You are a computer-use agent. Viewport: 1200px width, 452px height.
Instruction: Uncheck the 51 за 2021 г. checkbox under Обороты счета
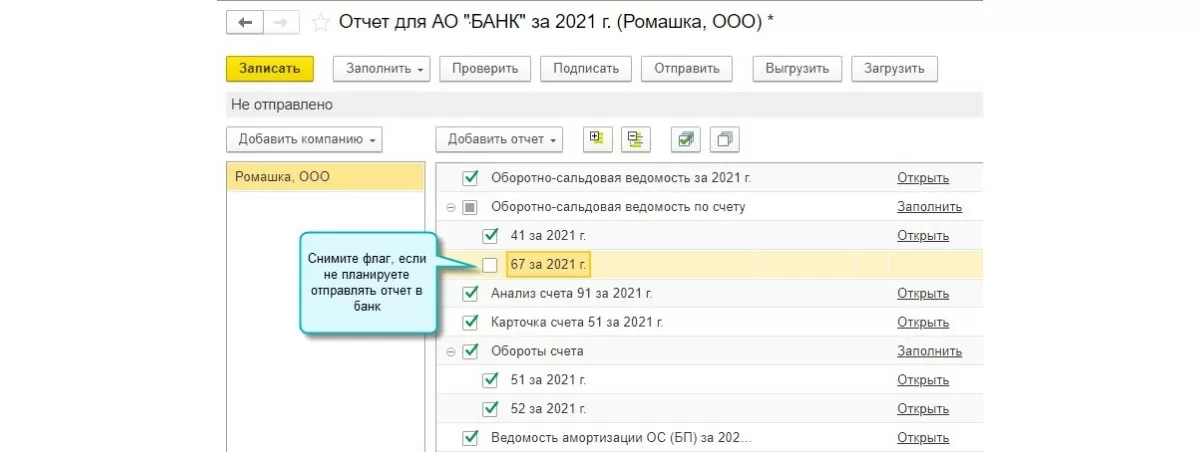click(490, 380)
